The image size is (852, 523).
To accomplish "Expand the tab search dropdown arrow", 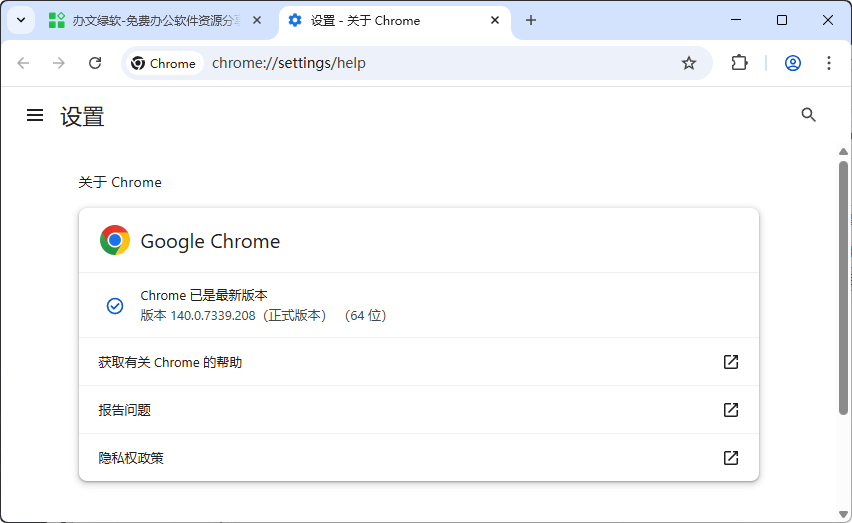I will (x=20, y=20).
